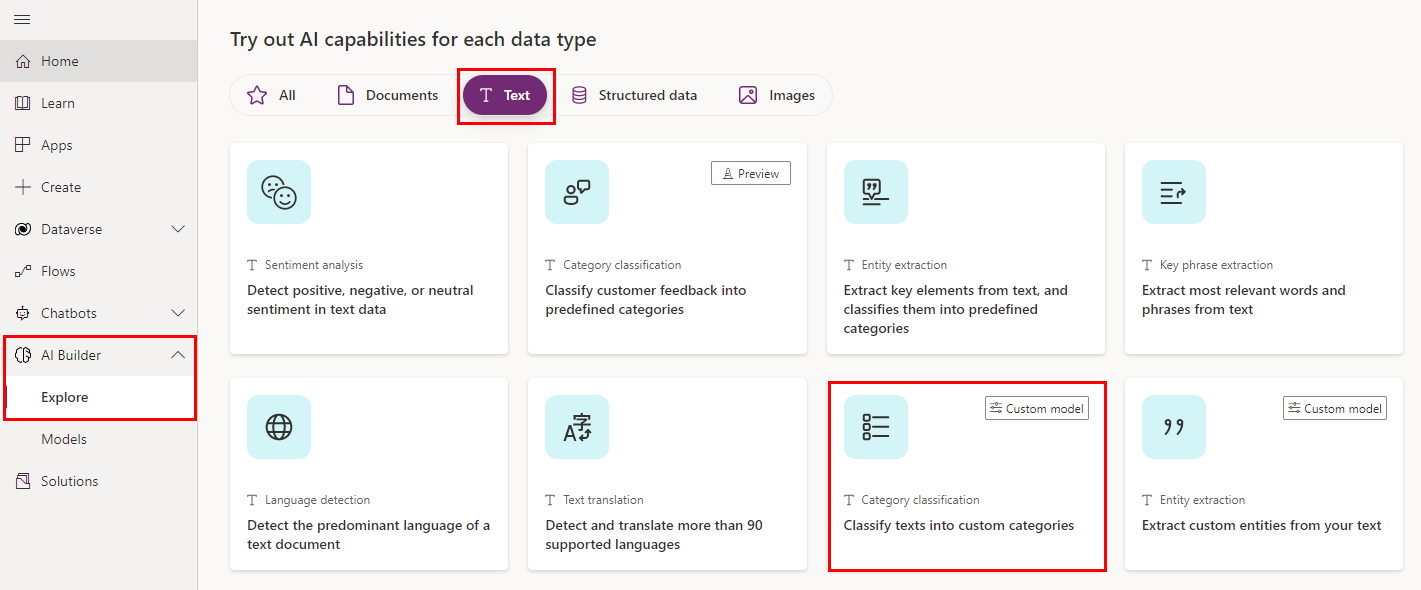Expand the Dataverse menu chevron
The height and width of the screenshot is (590, 1421).
178,229
